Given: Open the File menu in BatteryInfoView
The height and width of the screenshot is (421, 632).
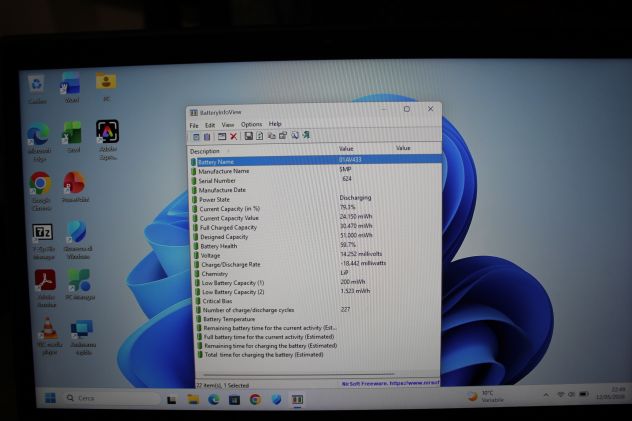Looking at the screenshot, I should (x=194, y=125).
